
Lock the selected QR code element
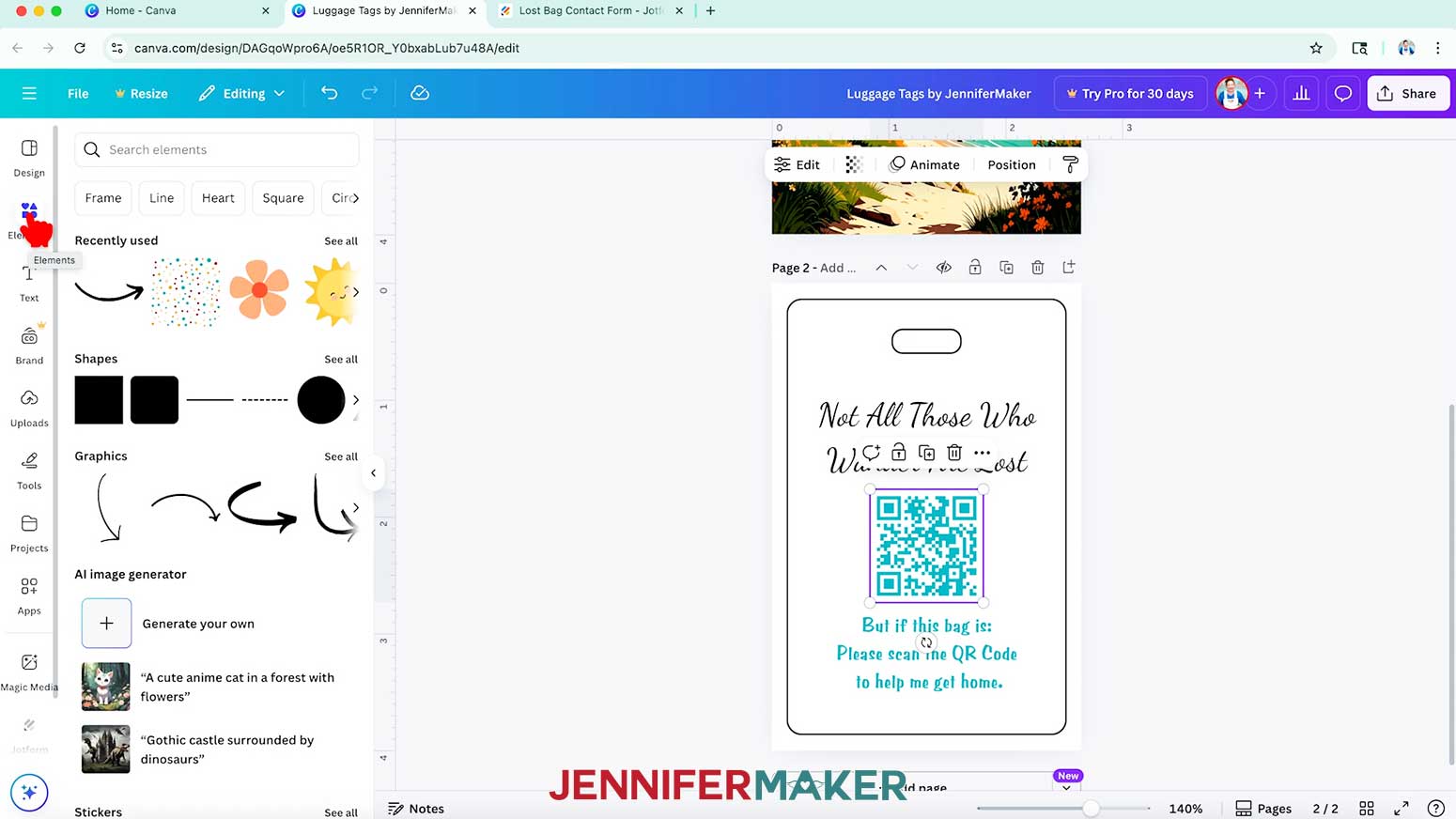(x=899, y=453)
